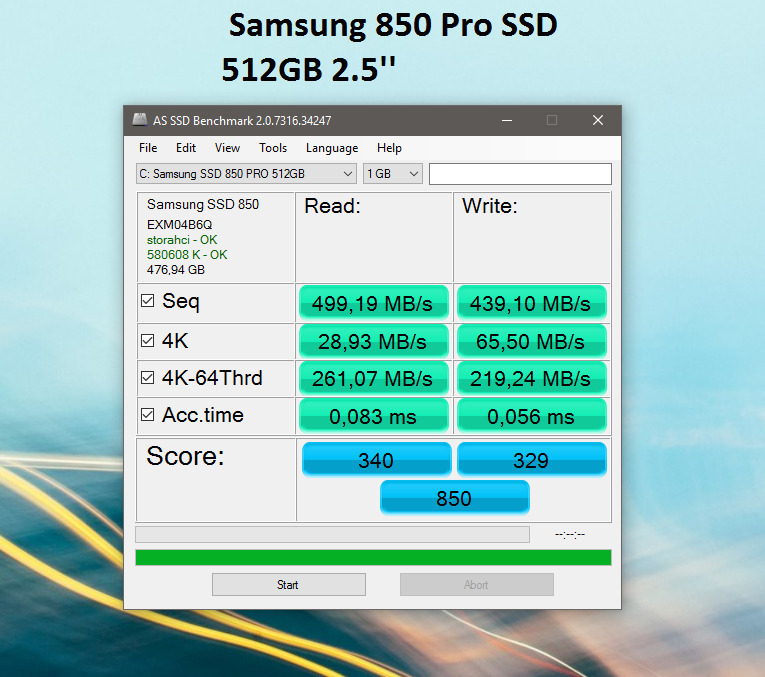
Task: Open the Help menu
Action: (389, 148)
